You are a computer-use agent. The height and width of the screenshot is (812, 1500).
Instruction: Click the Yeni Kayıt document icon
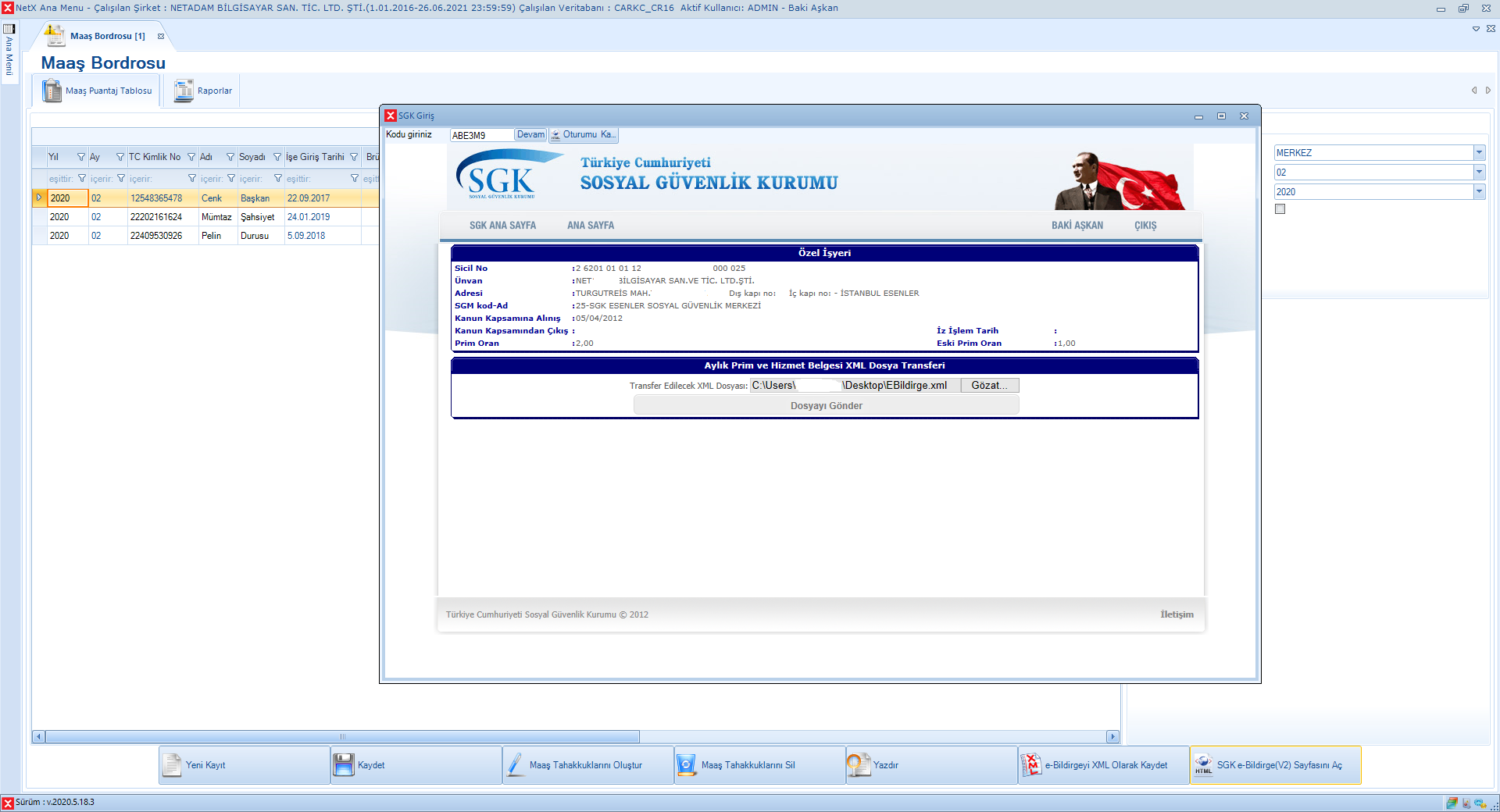click(x=171, y=764)
